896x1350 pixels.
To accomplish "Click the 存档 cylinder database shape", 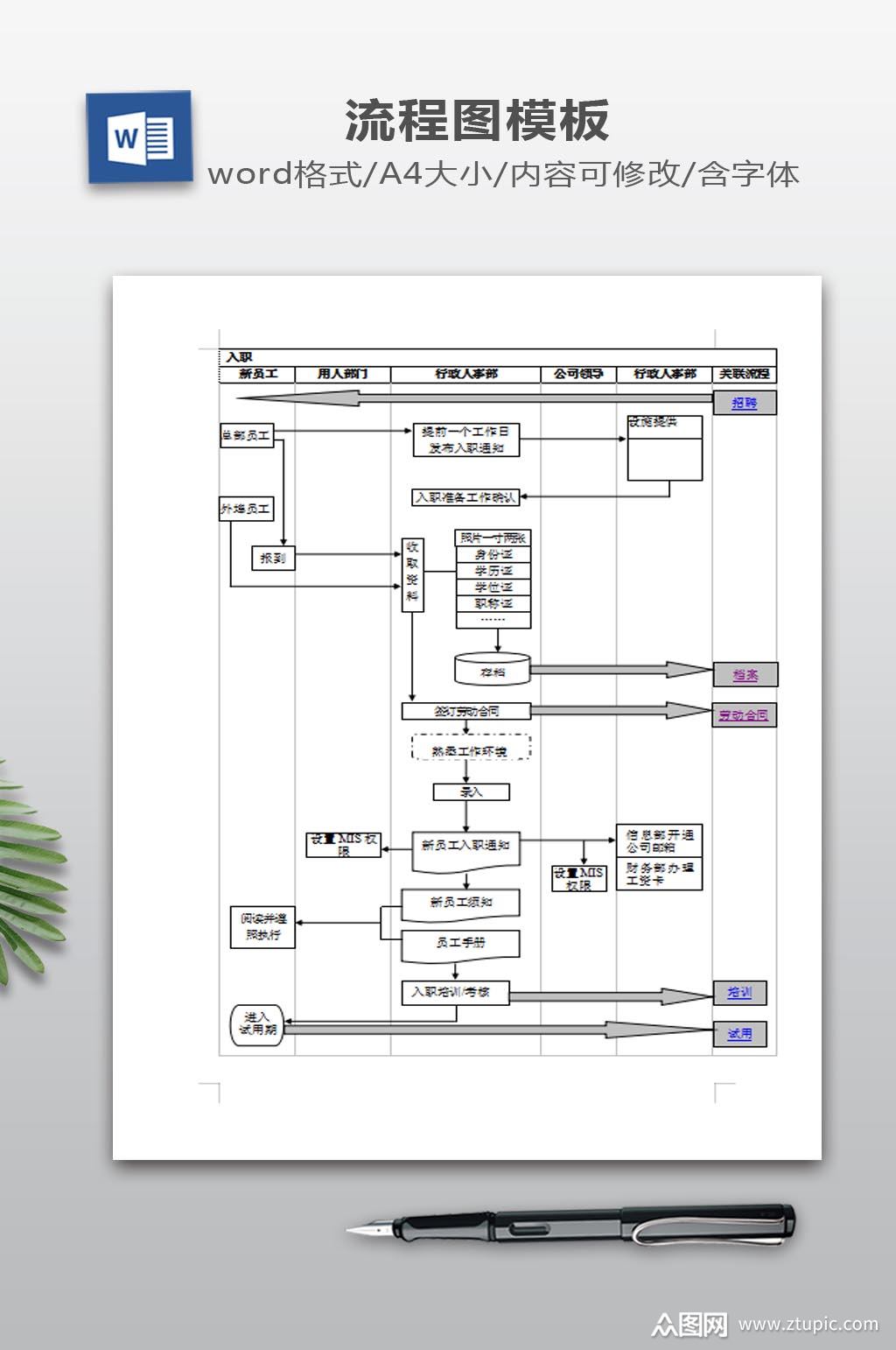I will 493,670.
